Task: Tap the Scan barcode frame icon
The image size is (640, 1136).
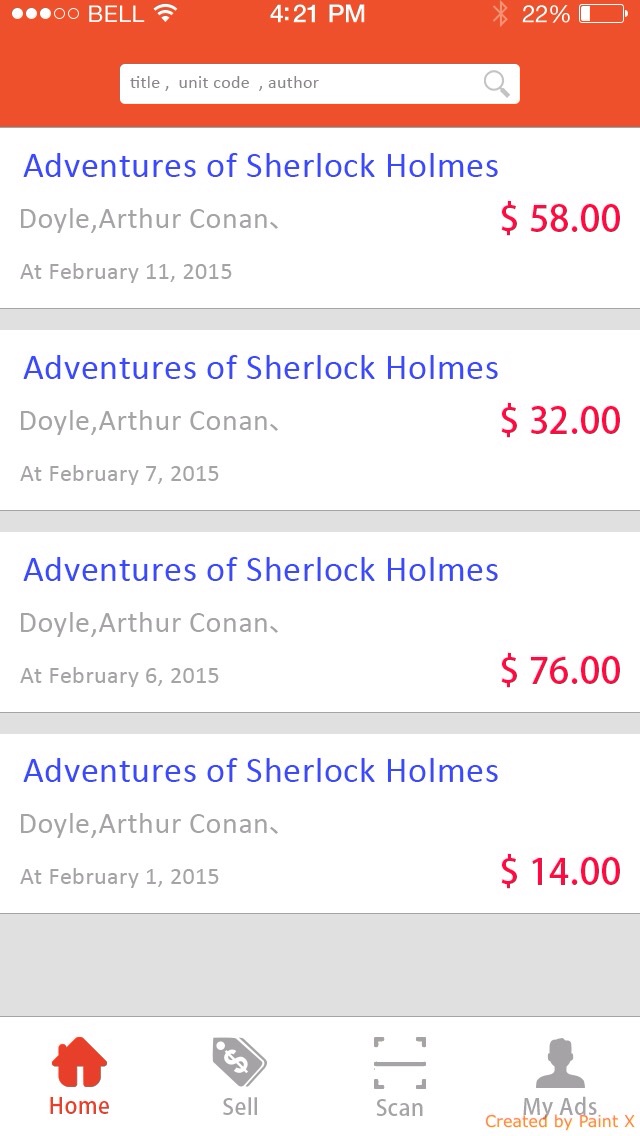Action: [399, 1062]
